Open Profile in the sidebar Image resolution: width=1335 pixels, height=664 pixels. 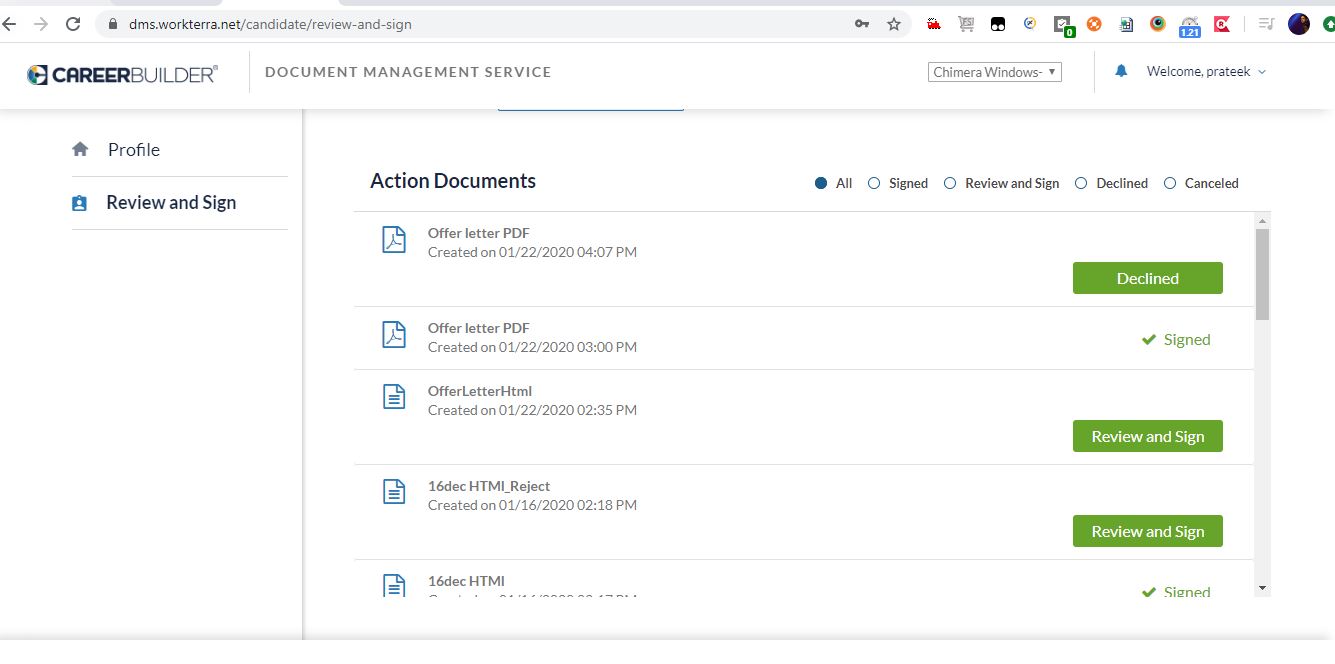(134, 150)
